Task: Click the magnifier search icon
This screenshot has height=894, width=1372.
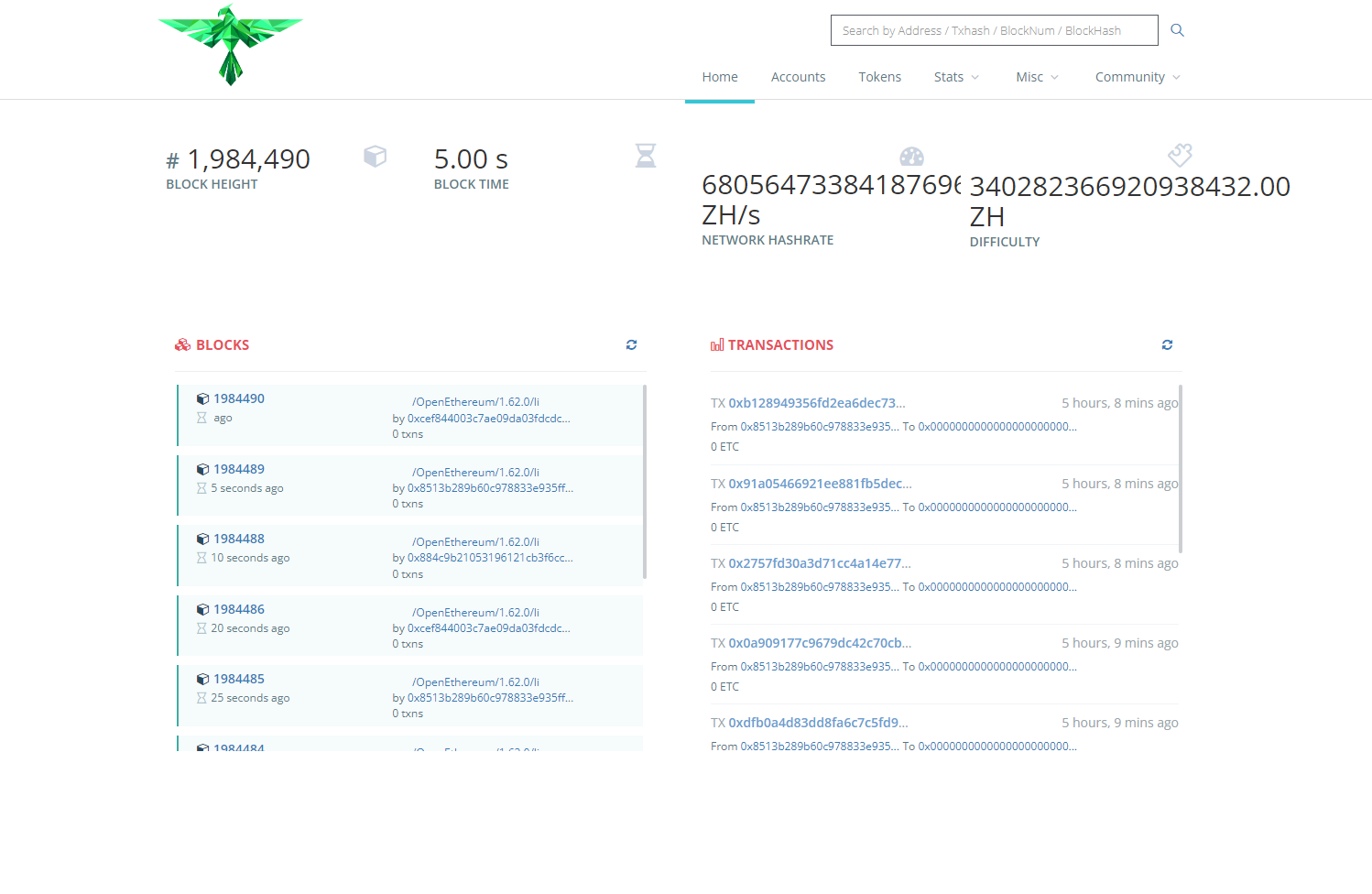Action: coord(1178,30)
